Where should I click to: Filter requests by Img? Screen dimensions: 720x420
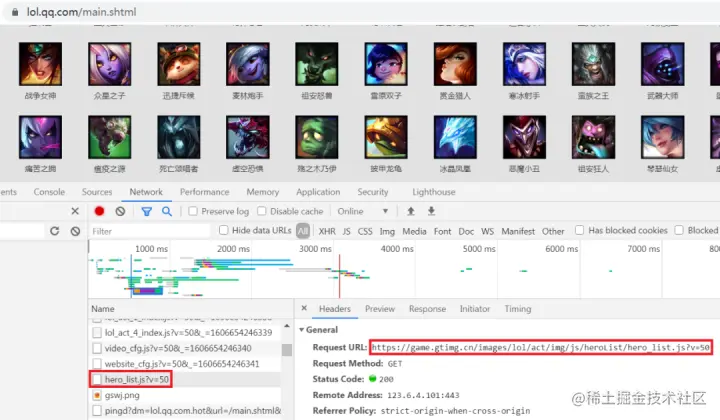pyautogui.click(x=387, y=231)
